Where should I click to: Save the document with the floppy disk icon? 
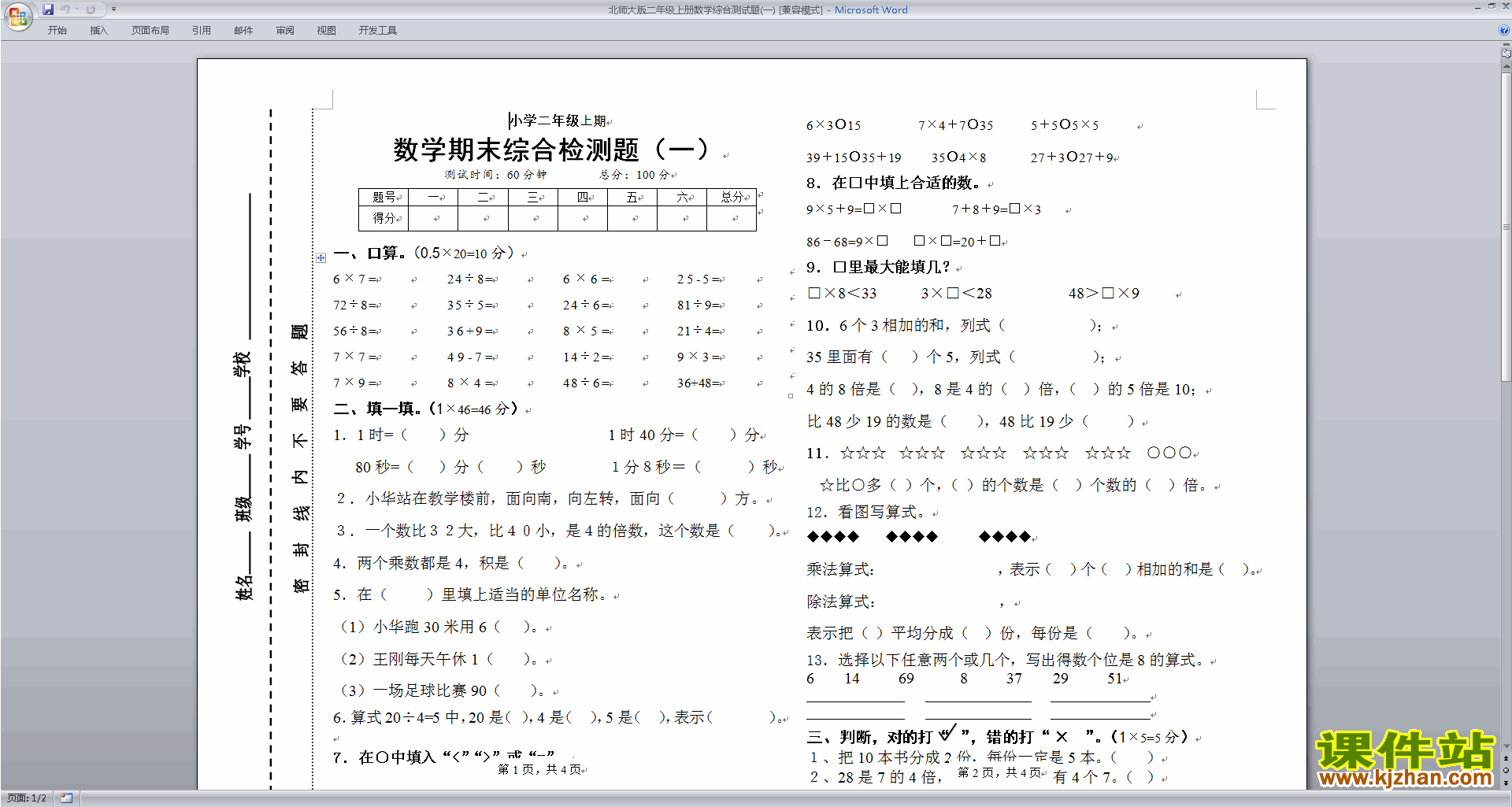pos(48,9)
